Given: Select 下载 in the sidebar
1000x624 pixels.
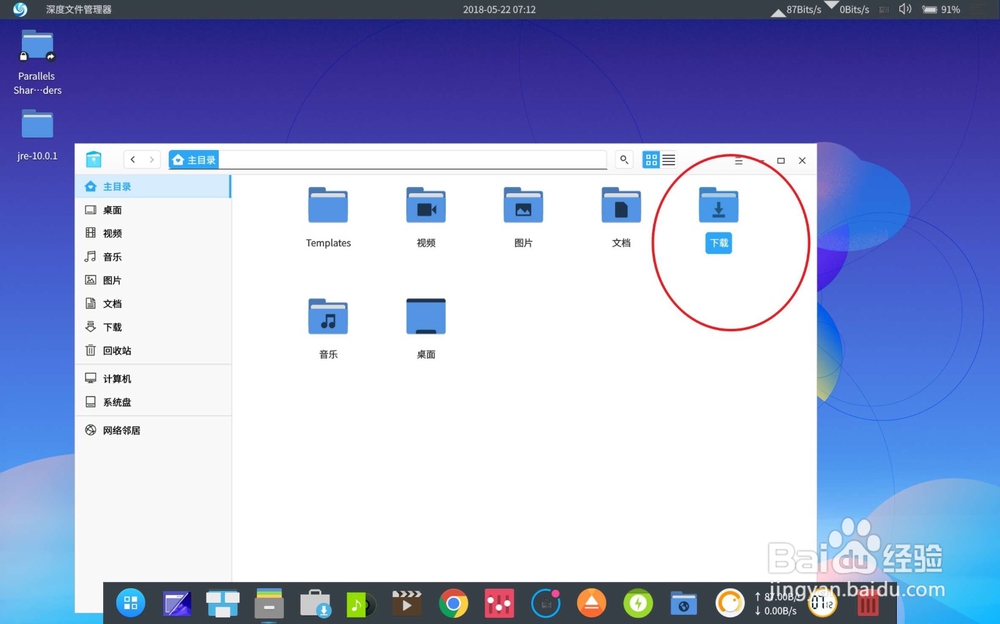Looking at the screenshot, I should 153,327.
